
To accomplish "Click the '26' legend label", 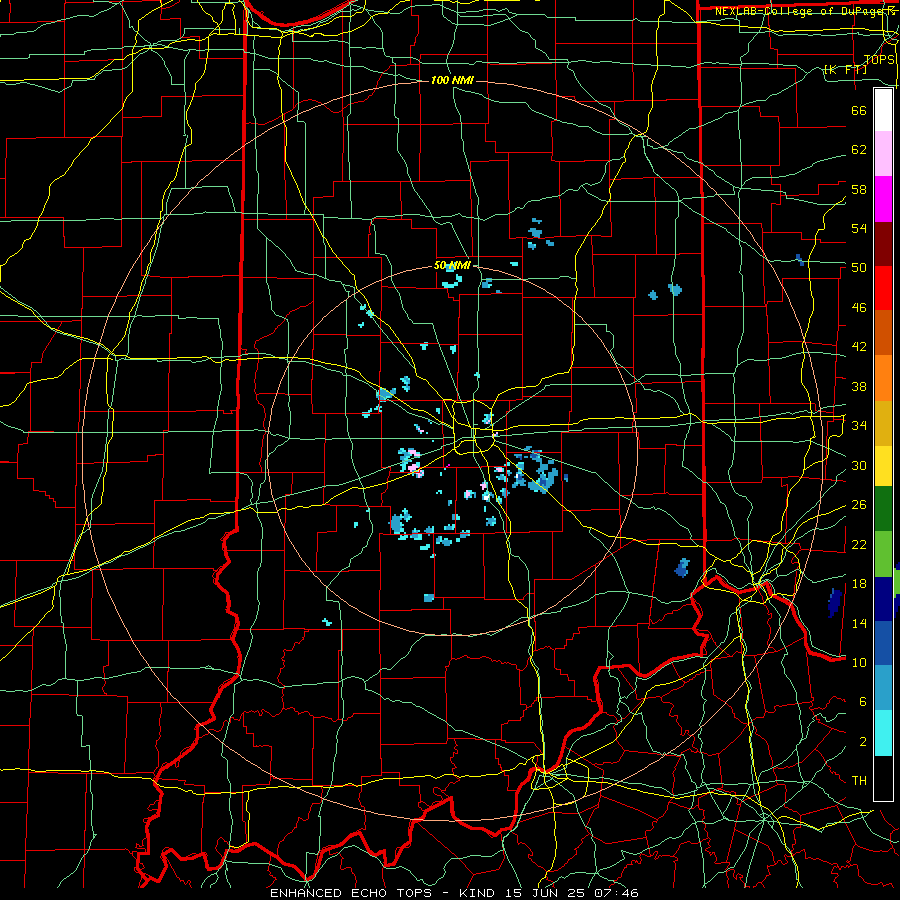I will [859, 505].
